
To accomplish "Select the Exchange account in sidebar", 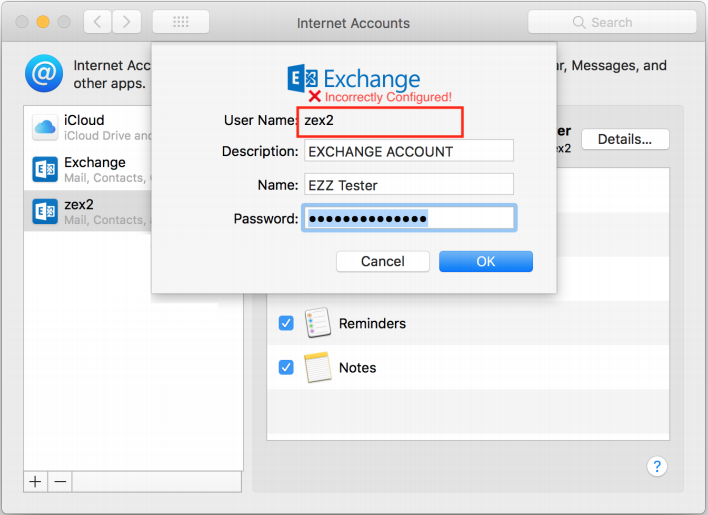I will [88, 169].
